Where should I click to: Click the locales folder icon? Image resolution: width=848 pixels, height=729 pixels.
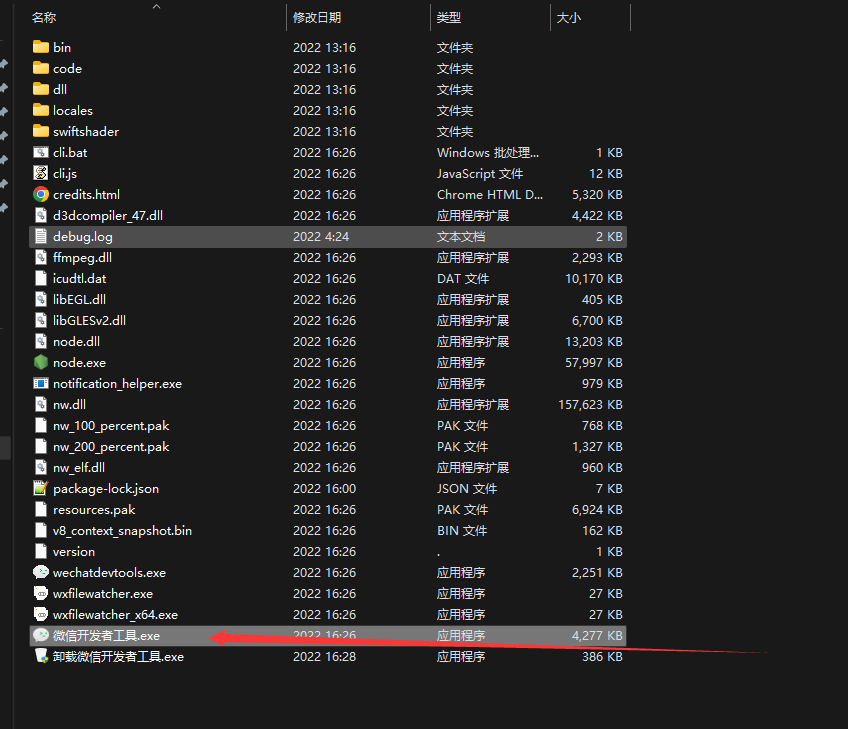pos(41,110)
